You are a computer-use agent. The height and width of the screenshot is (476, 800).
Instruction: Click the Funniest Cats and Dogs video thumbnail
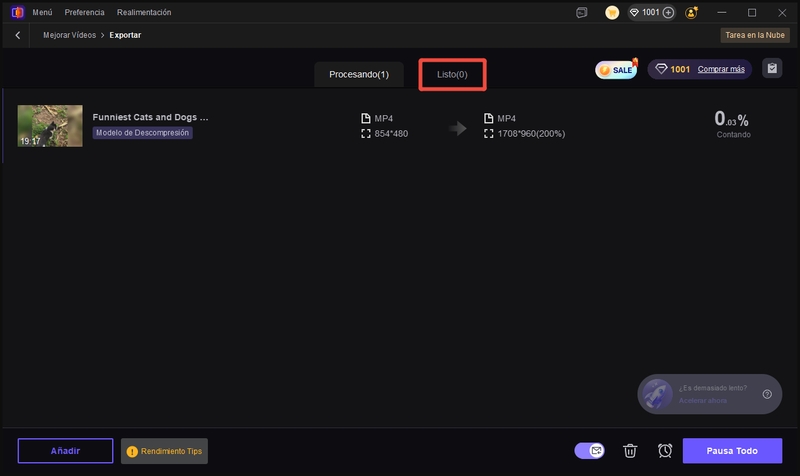tap(50, 126)
